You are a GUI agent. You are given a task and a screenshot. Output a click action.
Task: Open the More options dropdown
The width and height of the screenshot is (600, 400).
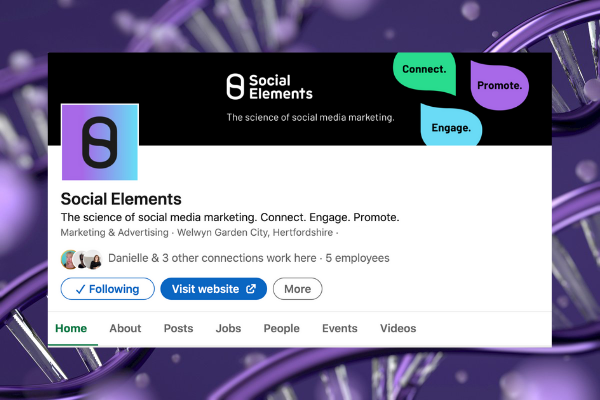click(x=298, y=289)
